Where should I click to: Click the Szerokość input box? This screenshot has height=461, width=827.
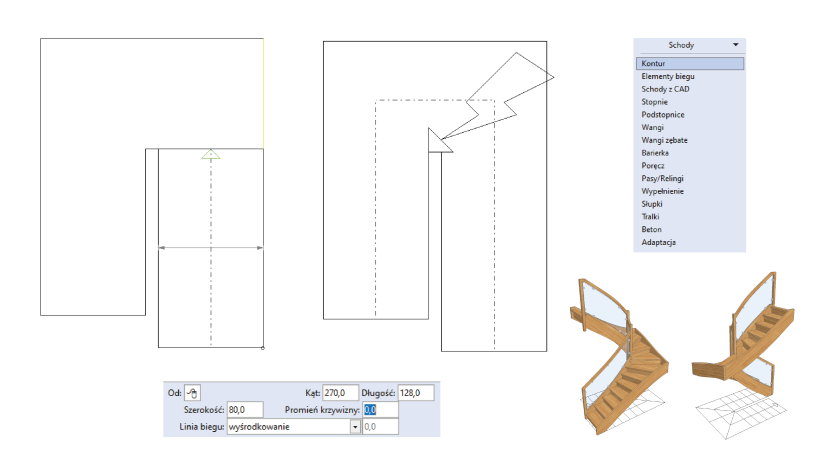click(x=244, y=409)
